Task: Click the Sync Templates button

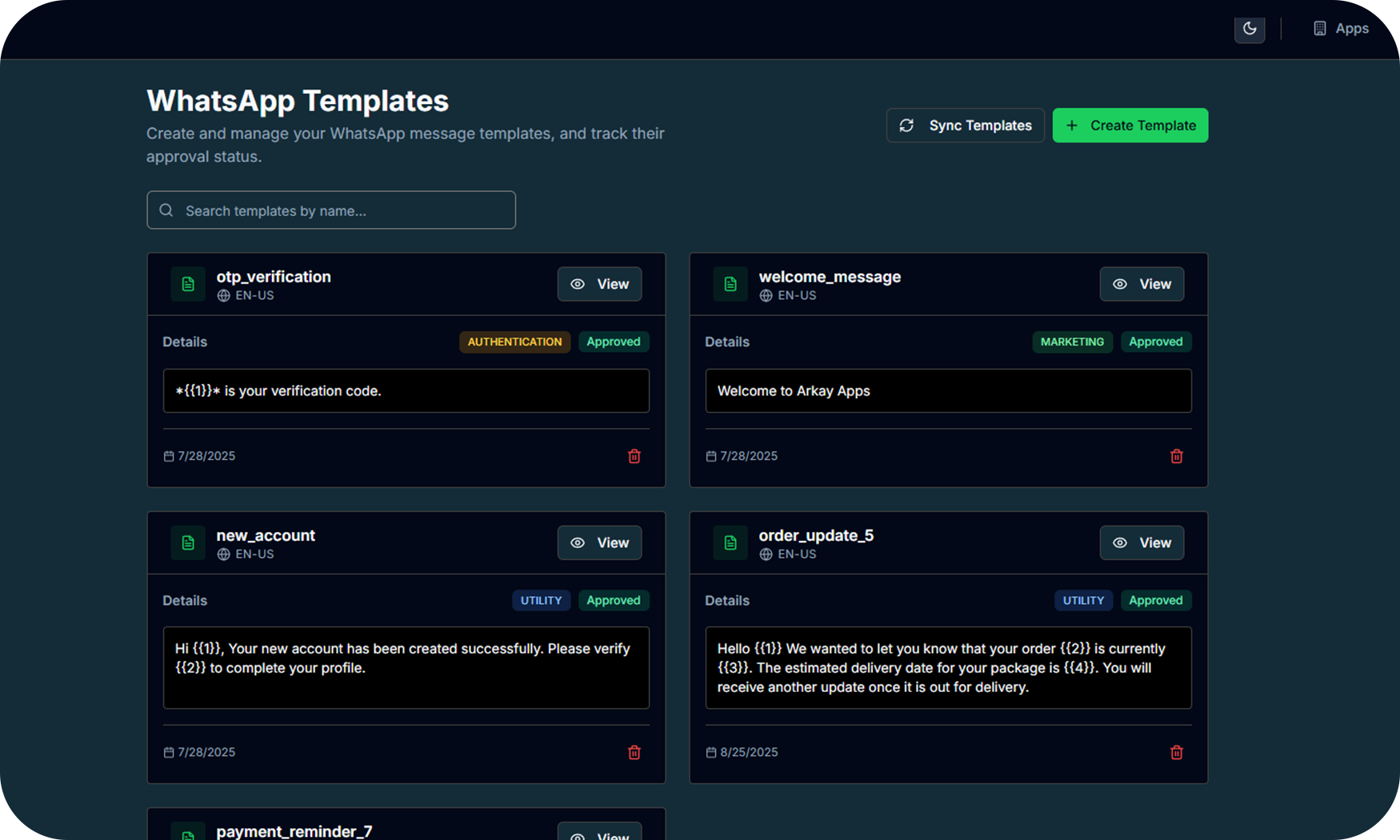Action: tap(965, 126)
